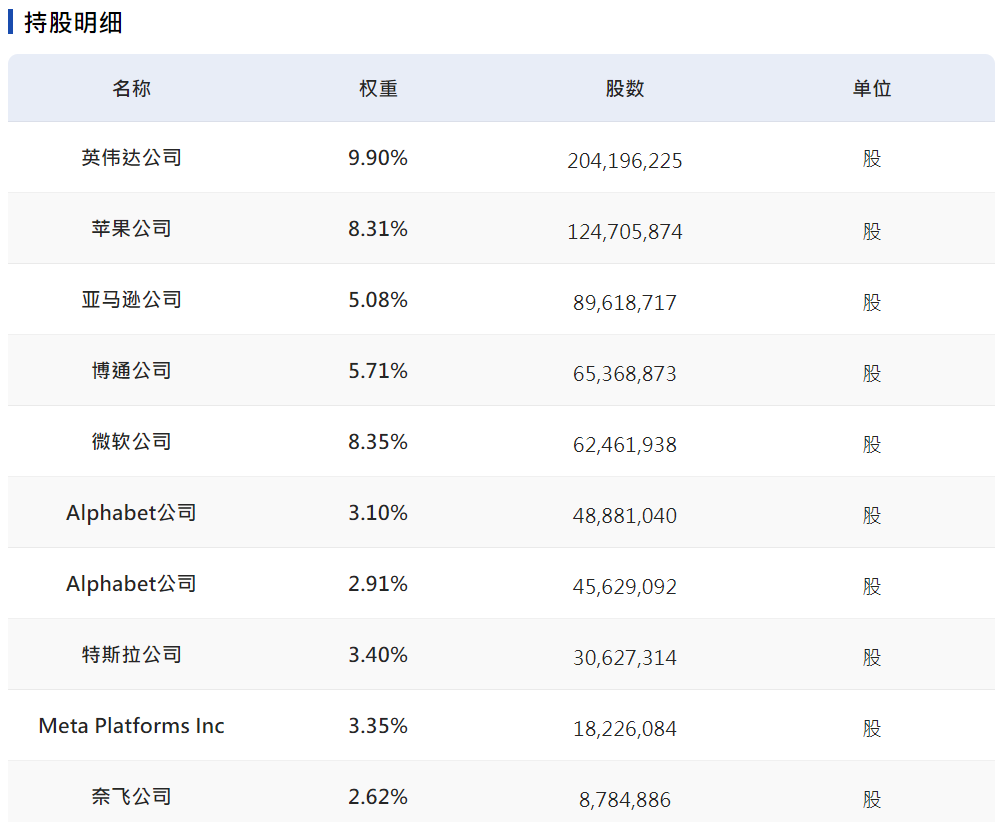
Task: Select the 苹果公司 name cell
Action: [x=131, y=229]
